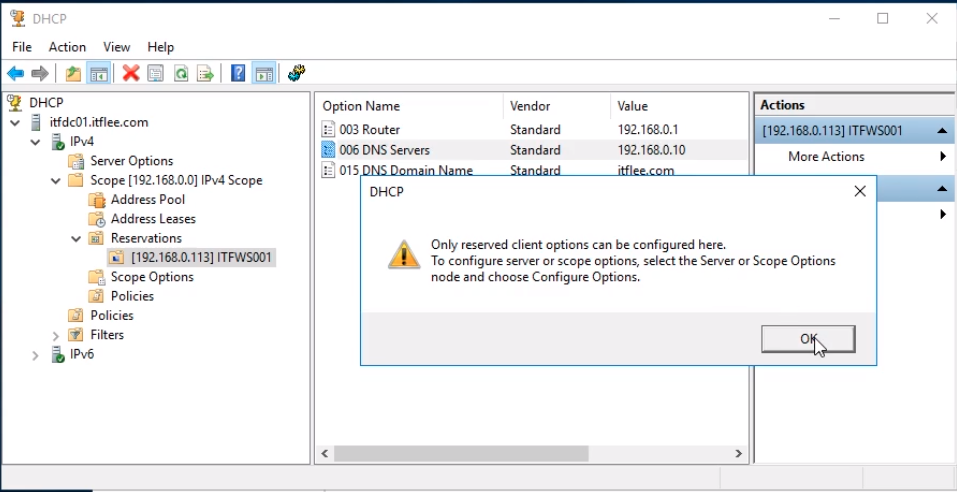Click the blue Help toolbar icon

tap(238, 74)
